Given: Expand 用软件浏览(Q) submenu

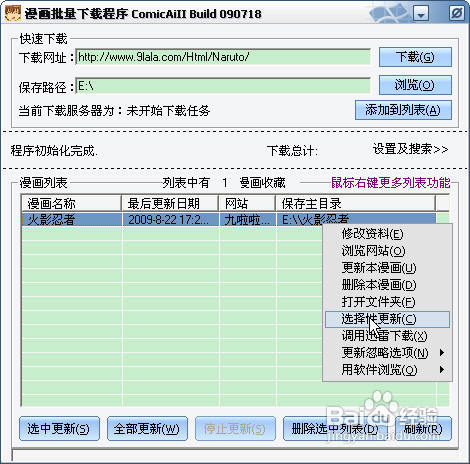Looking at the screenshot, I should pos(387,370).
